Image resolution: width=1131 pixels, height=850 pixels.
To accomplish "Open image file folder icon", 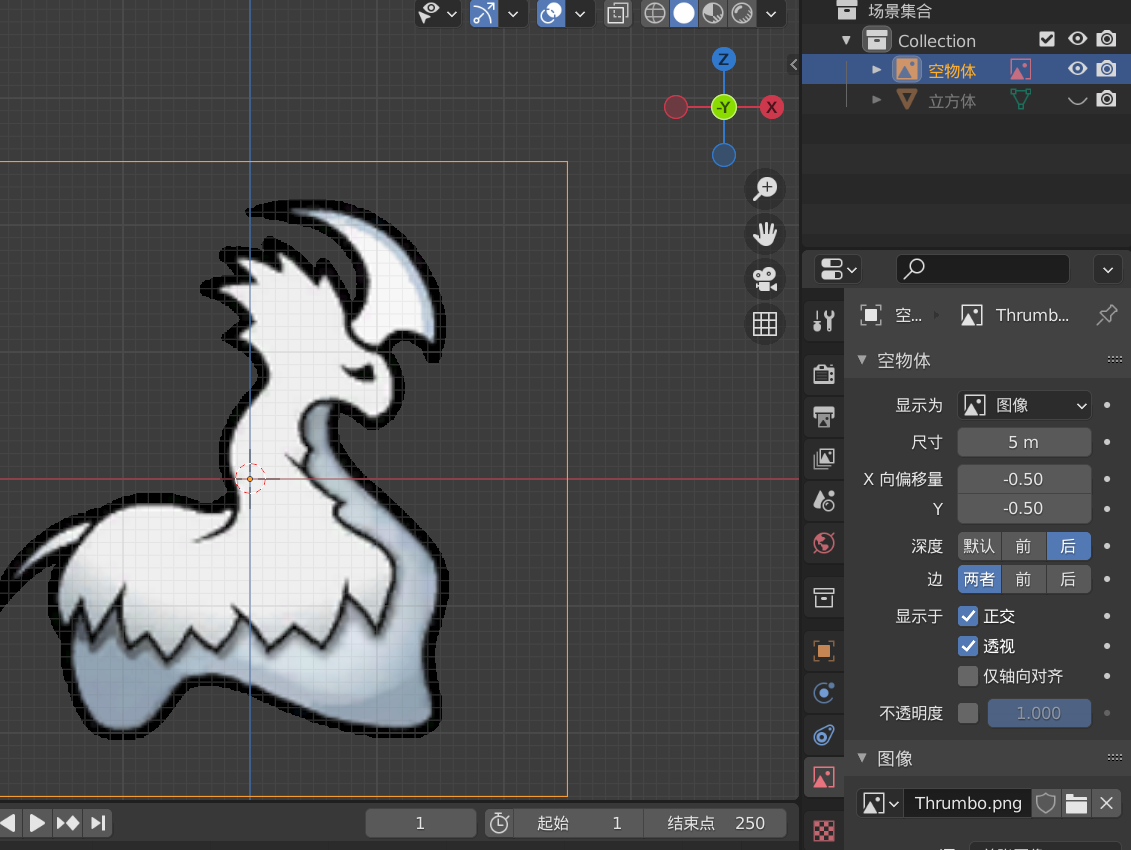I will (x=1076, y=803).
